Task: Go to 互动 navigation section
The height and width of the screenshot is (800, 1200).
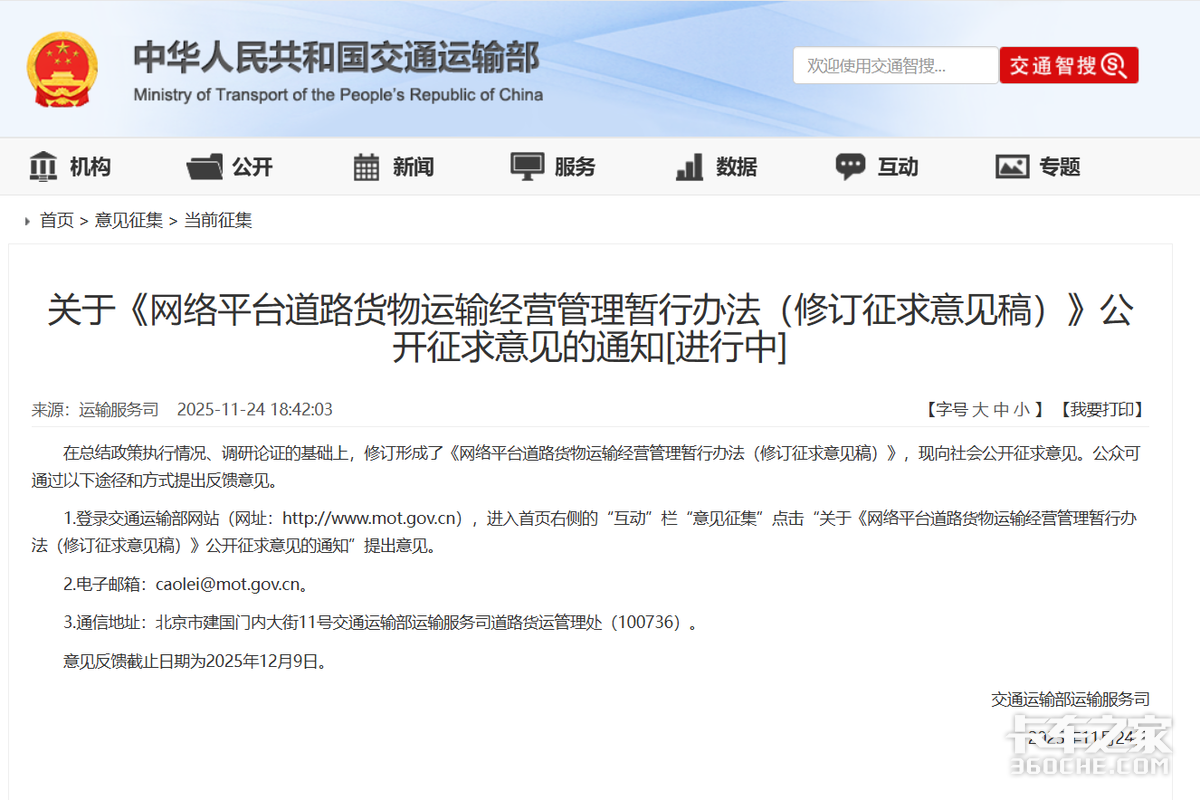Action: (x=897, y=167)
